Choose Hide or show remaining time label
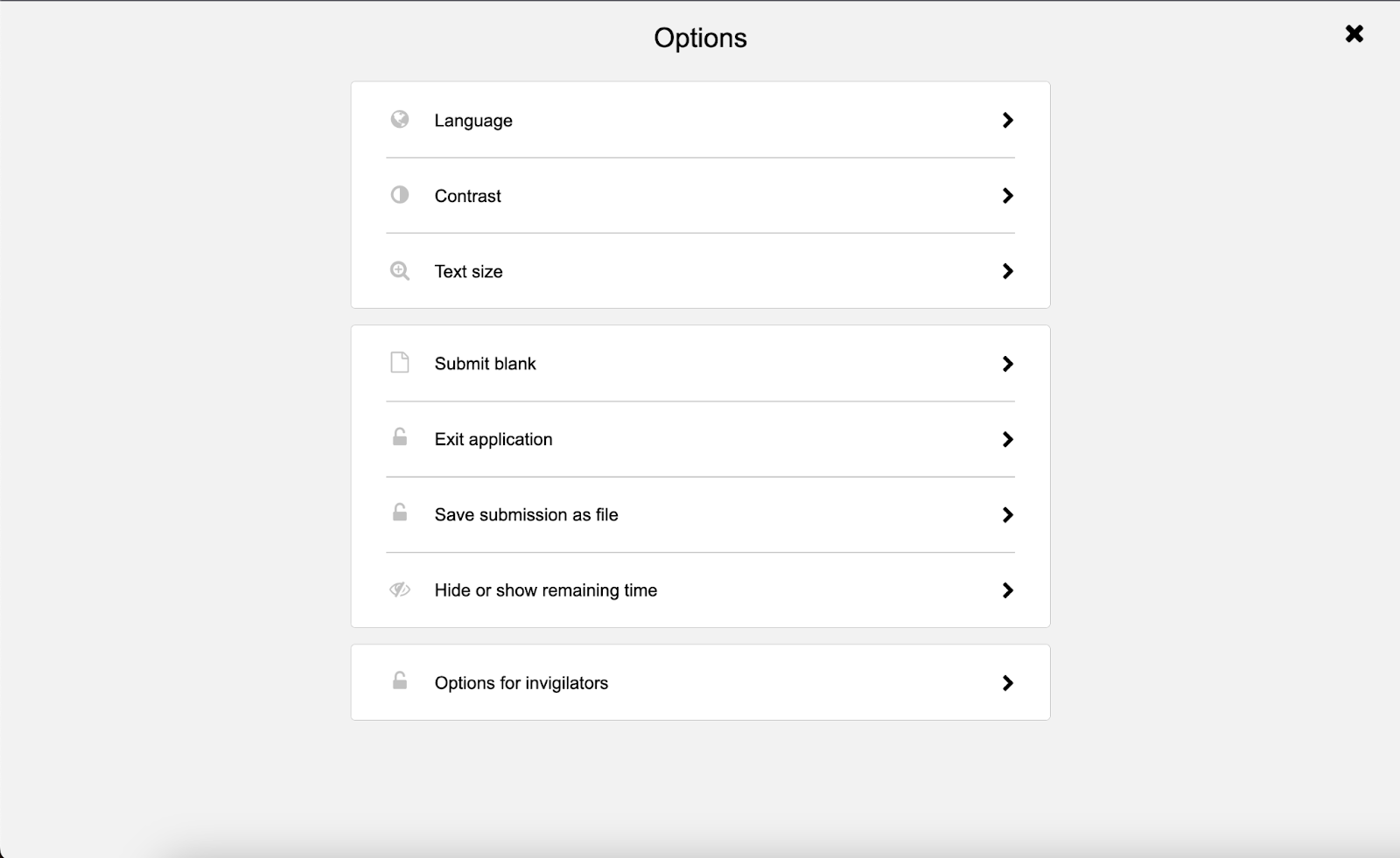The width and height of the screenshot is (1400, 858). coord(546,590)
